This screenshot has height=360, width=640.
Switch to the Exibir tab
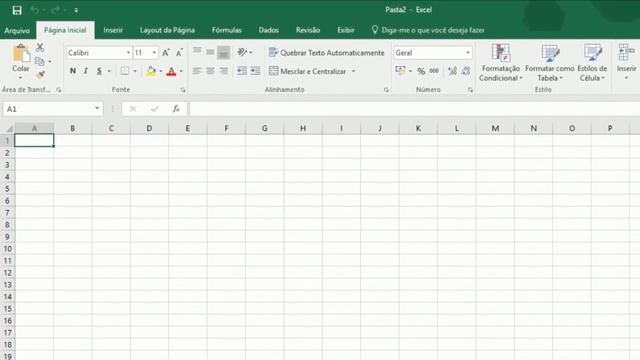click(346, 30)
